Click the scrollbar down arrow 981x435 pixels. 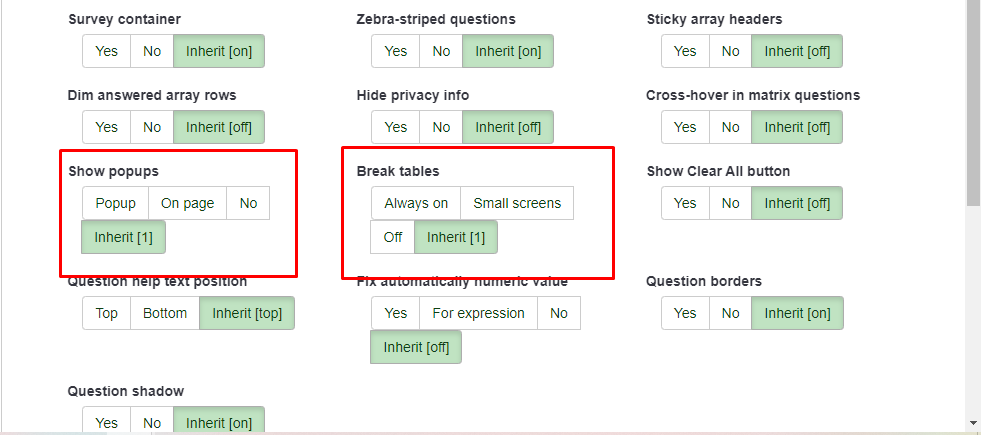pyautogui.click(x=973, y=423)
